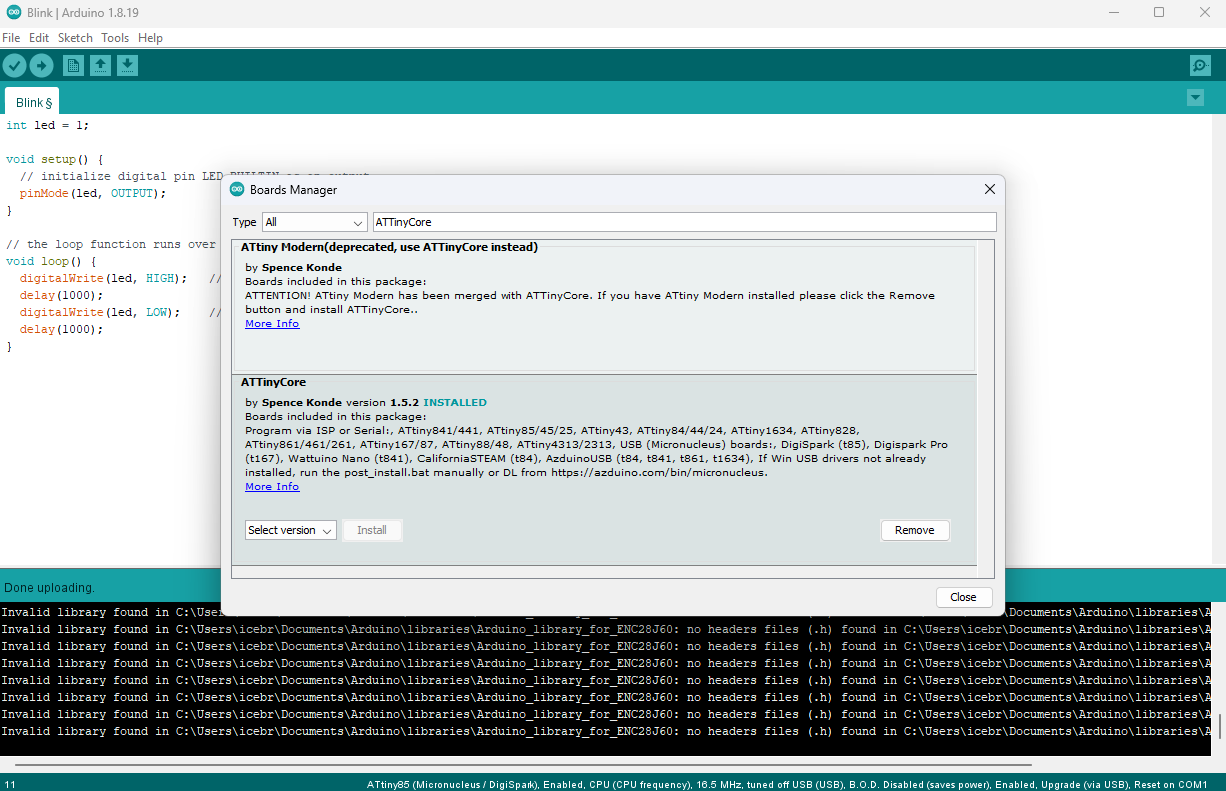1226x791 pixels.
Task: Click the New sketch icon
Action: [x=73, y=66]
